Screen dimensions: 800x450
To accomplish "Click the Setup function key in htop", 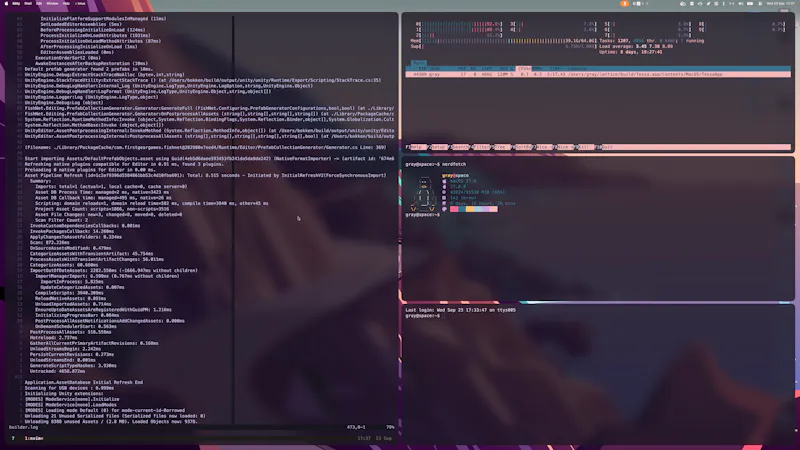I will click(438, 147).
